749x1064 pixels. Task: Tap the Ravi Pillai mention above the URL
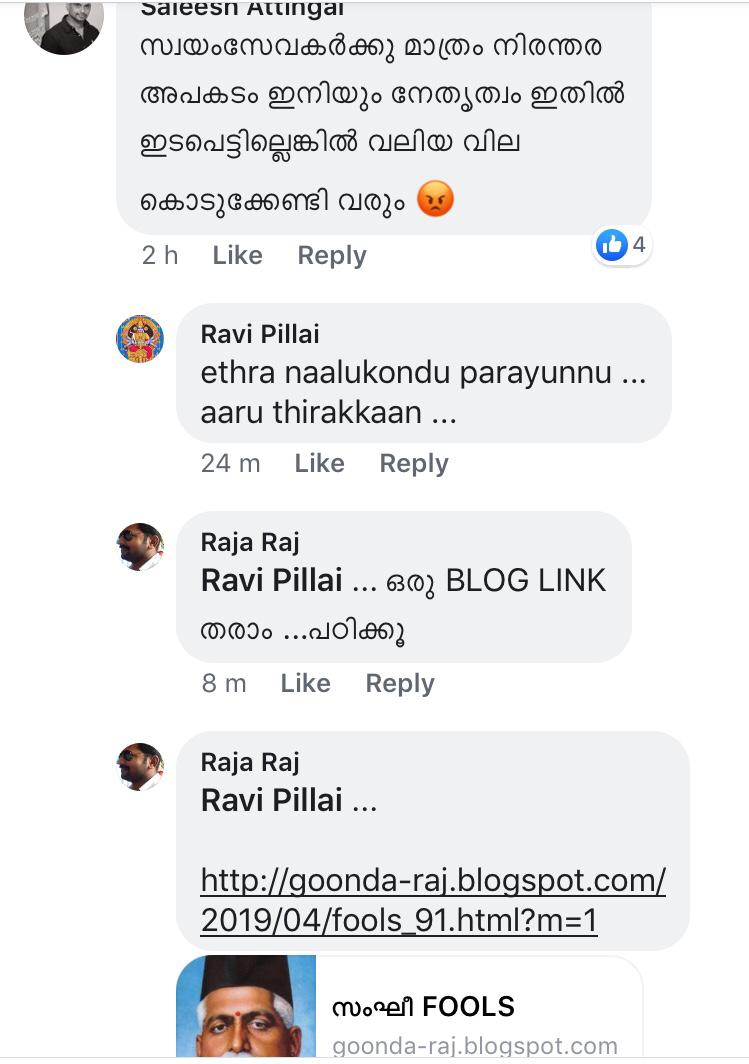(x=271, y=801)
